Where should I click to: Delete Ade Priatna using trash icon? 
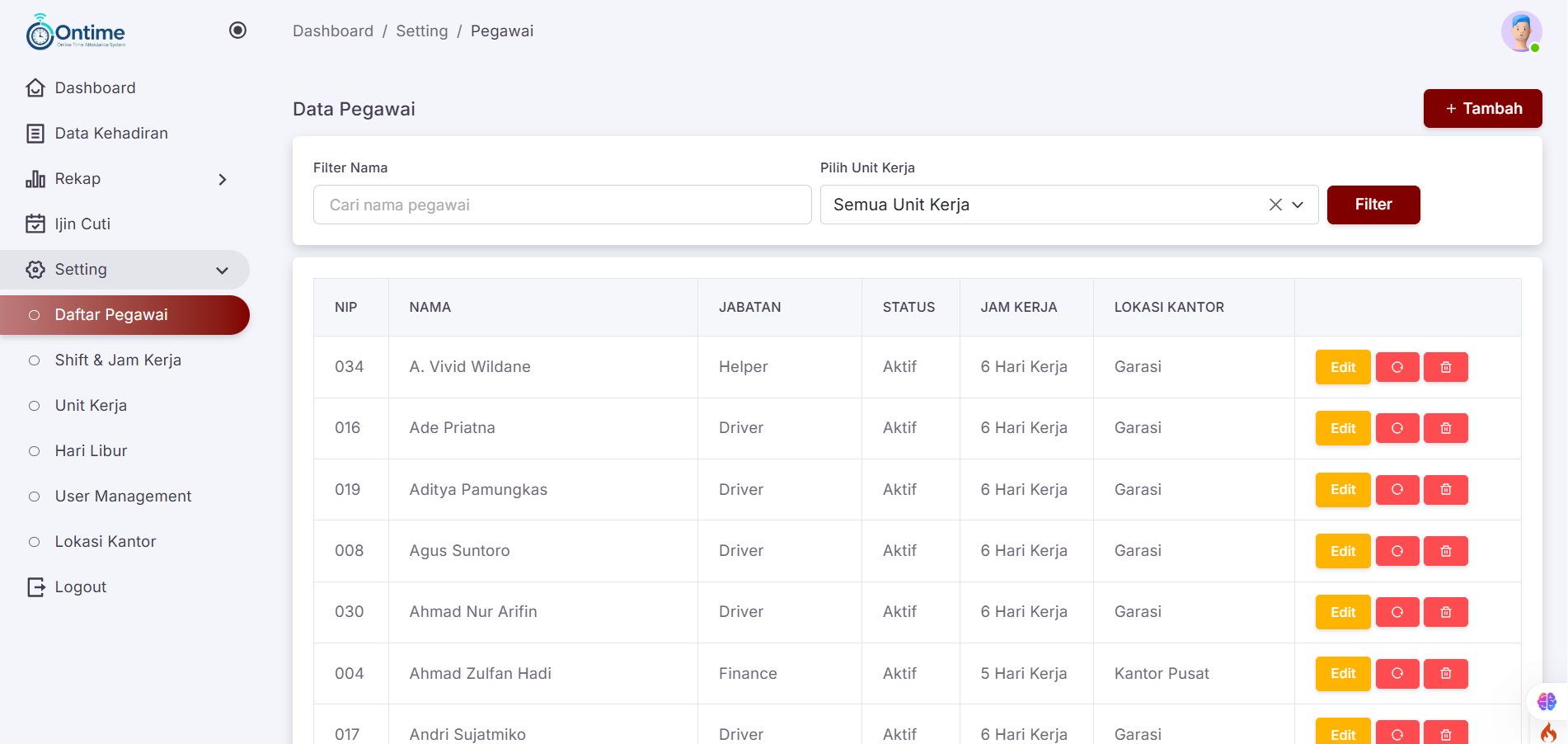point(1445,428)
